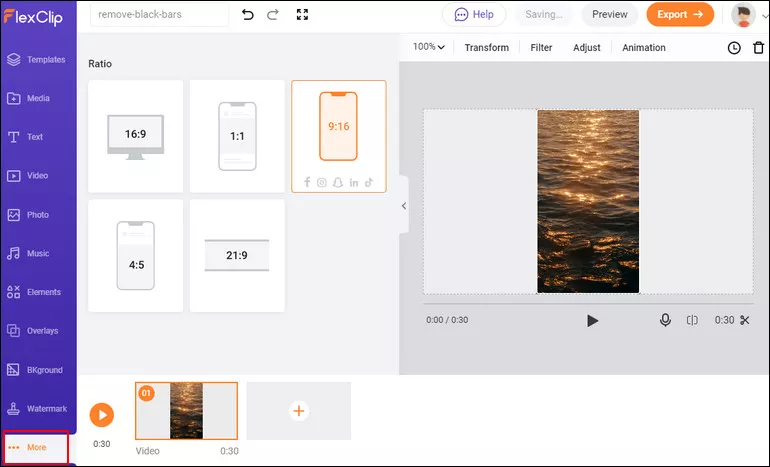Select the 21:9 ratio option
The width and height of the screenshot is (770, 467).
[x=237, y=255]
